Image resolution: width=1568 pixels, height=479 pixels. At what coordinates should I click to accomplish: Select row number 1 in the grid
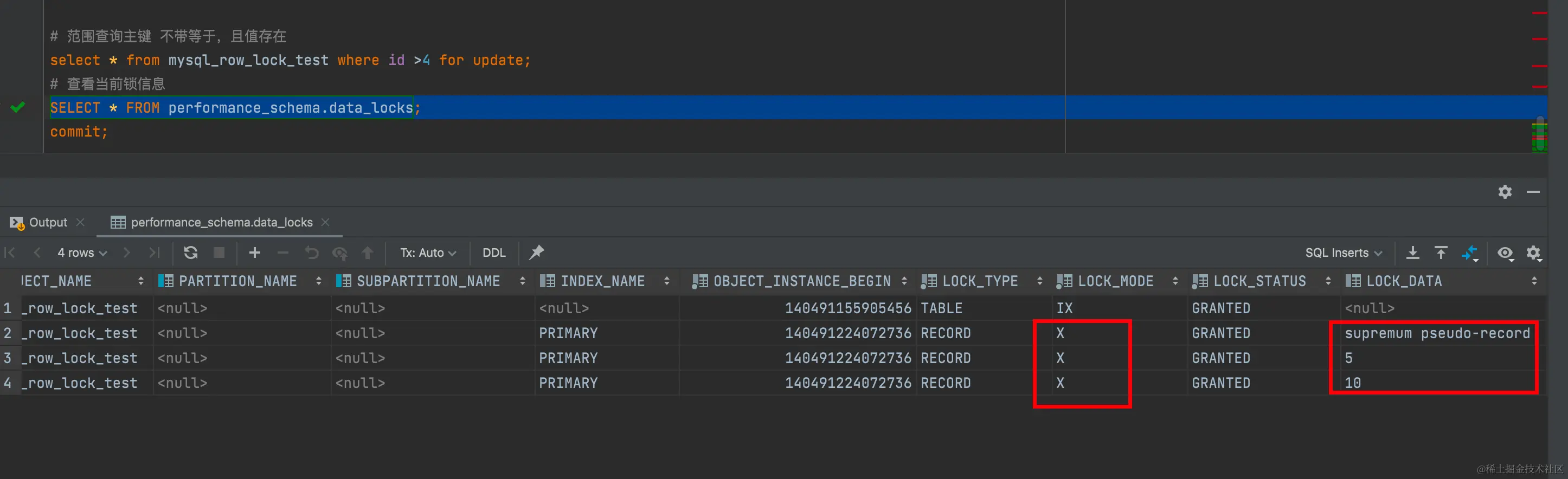coord(8,308)
